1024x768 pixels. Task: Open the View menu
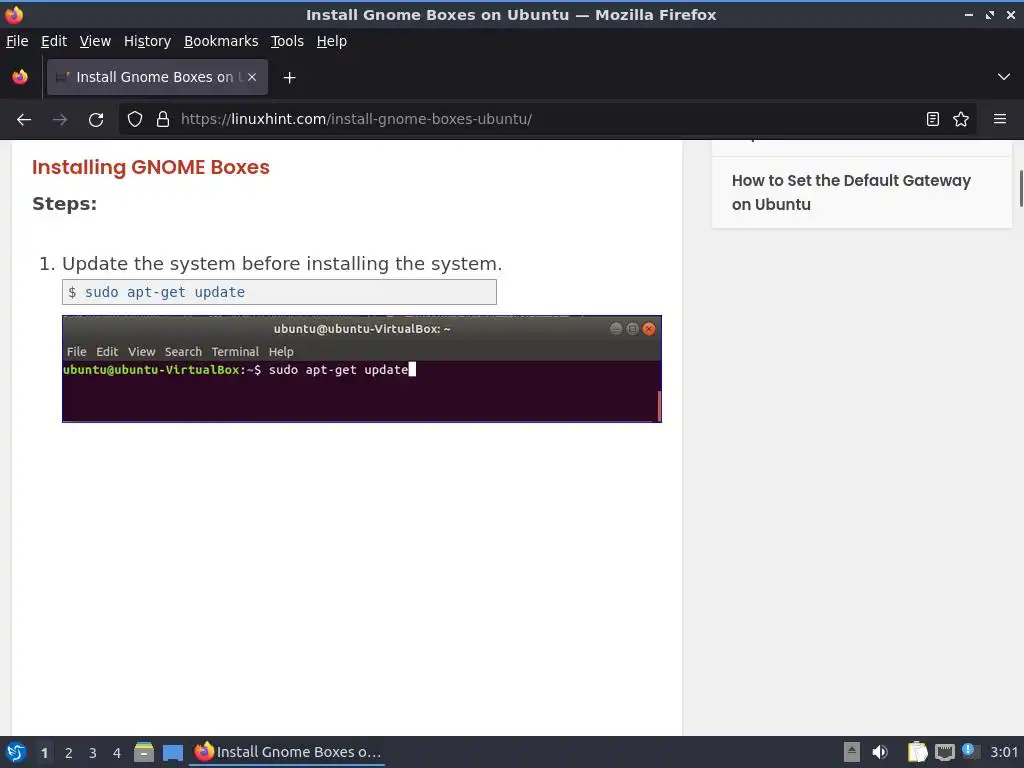tap(95, 41)
